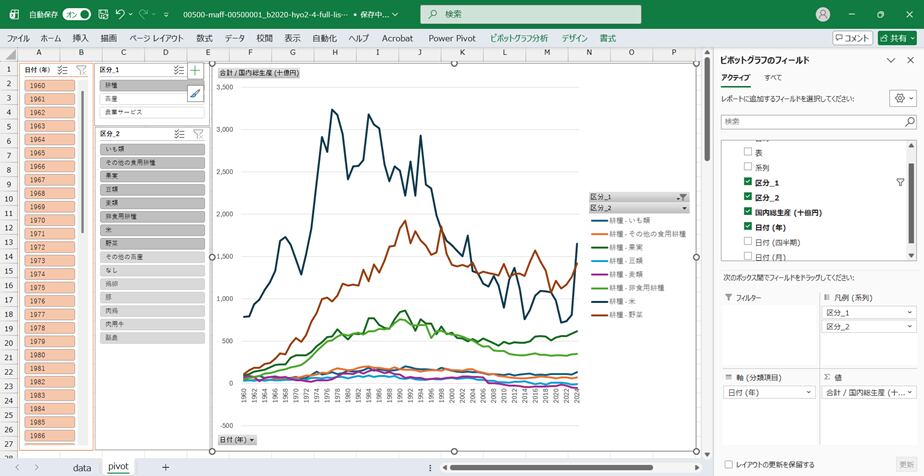Open Chart Elements with the green plus icon

tap(195, 71)
